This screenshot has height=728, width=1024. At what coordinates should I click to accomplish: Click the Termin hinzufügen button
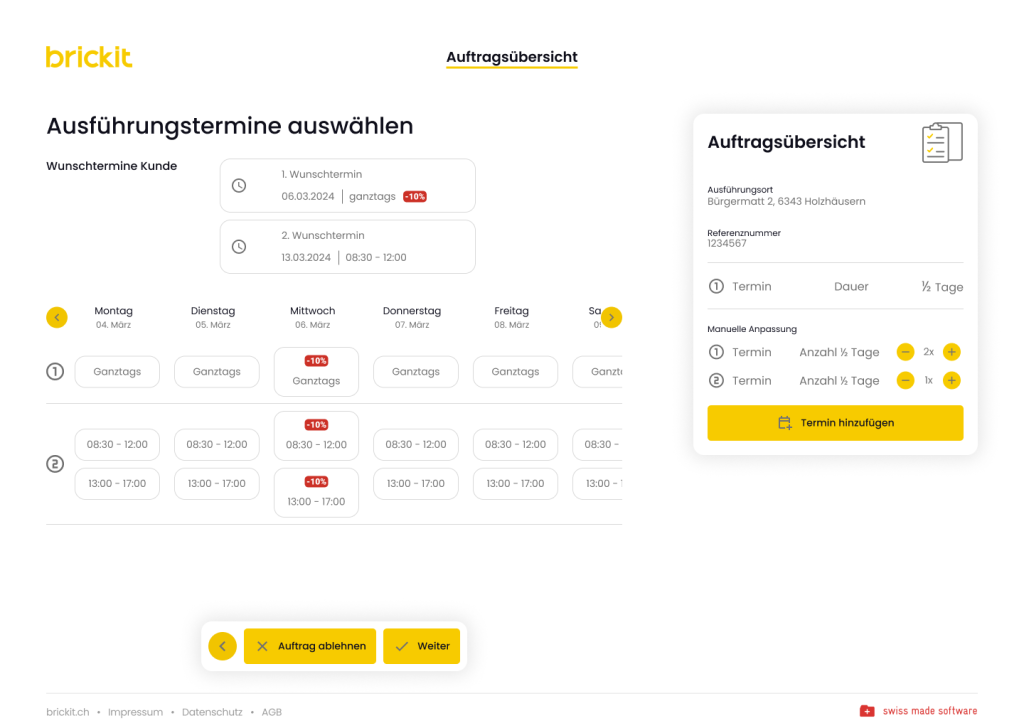point(835,423)
